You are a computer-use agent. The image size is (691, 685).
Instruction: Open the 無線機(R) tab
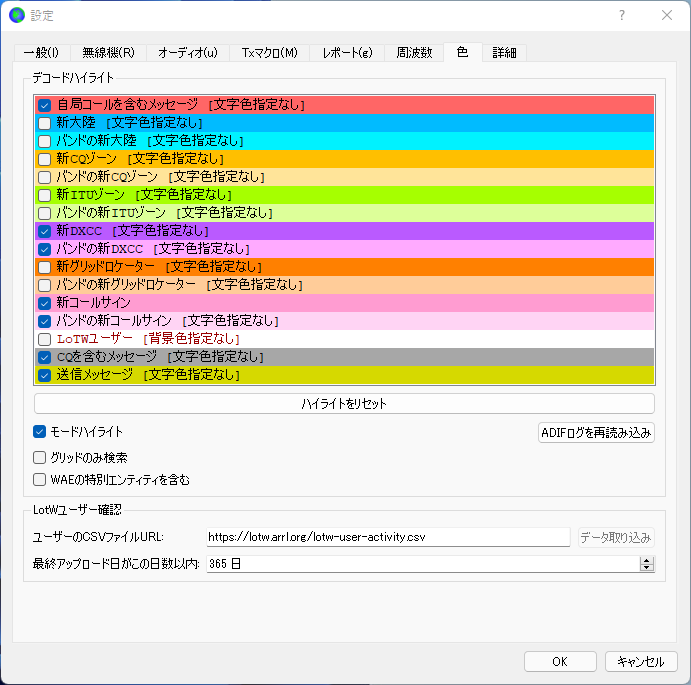click(x=108, y=53)
